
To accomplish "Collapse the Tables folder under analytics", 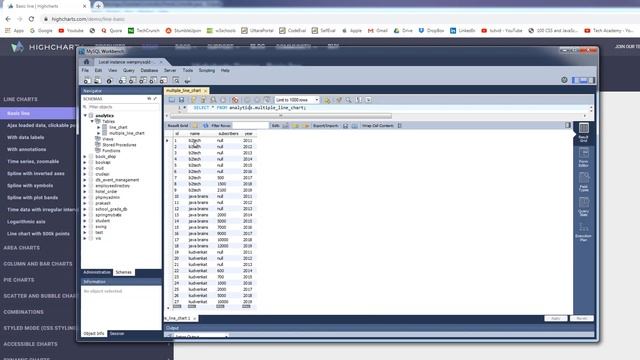I will point(92,121).
